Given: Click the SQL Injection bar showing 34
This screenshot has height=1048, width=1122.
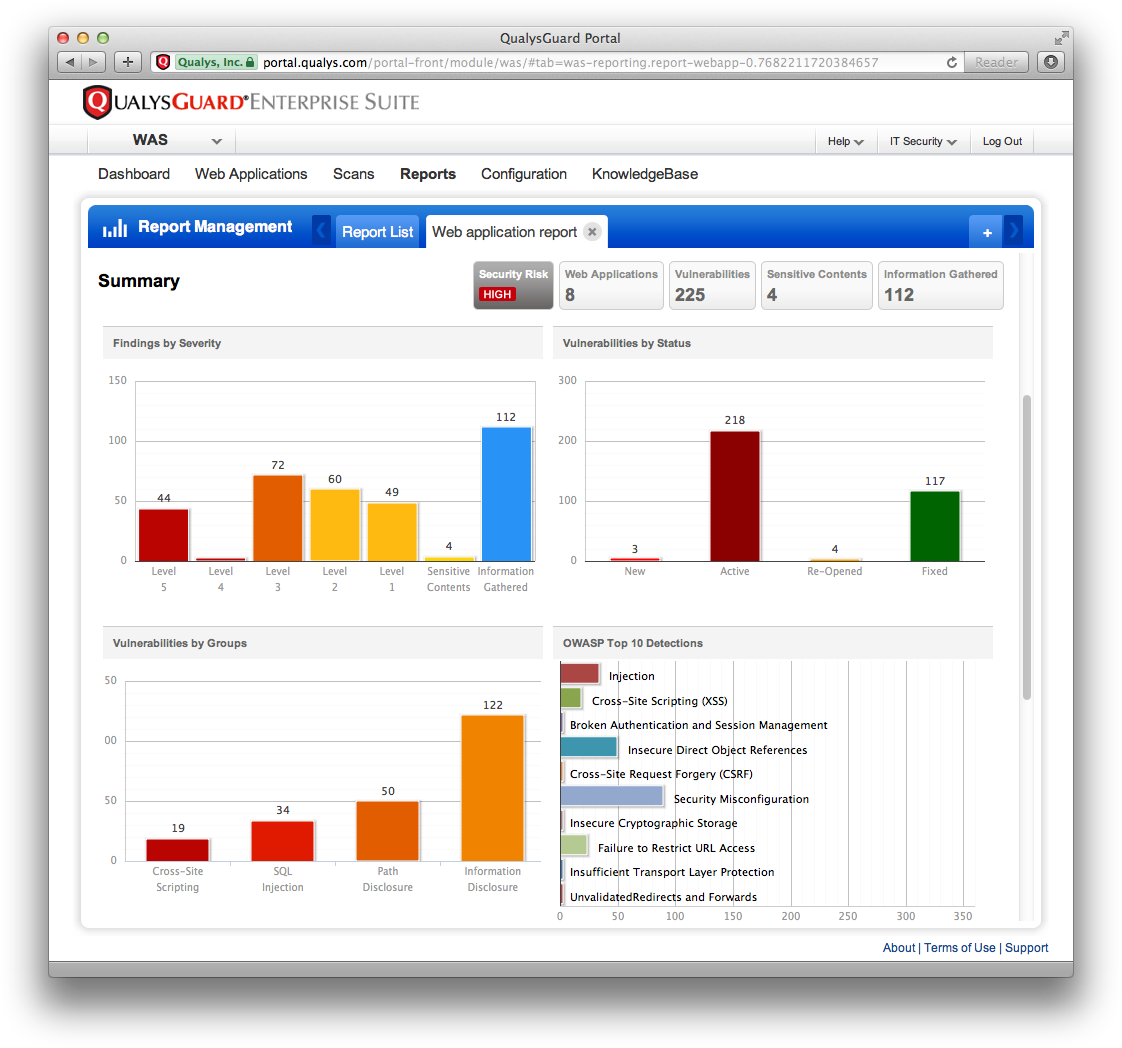Looking at the screenshot, I should (283, 841).
